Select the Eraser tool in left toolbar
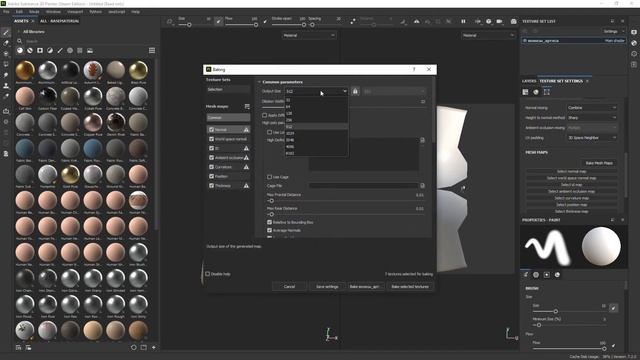640x360 pixels. tap(6, 43)
